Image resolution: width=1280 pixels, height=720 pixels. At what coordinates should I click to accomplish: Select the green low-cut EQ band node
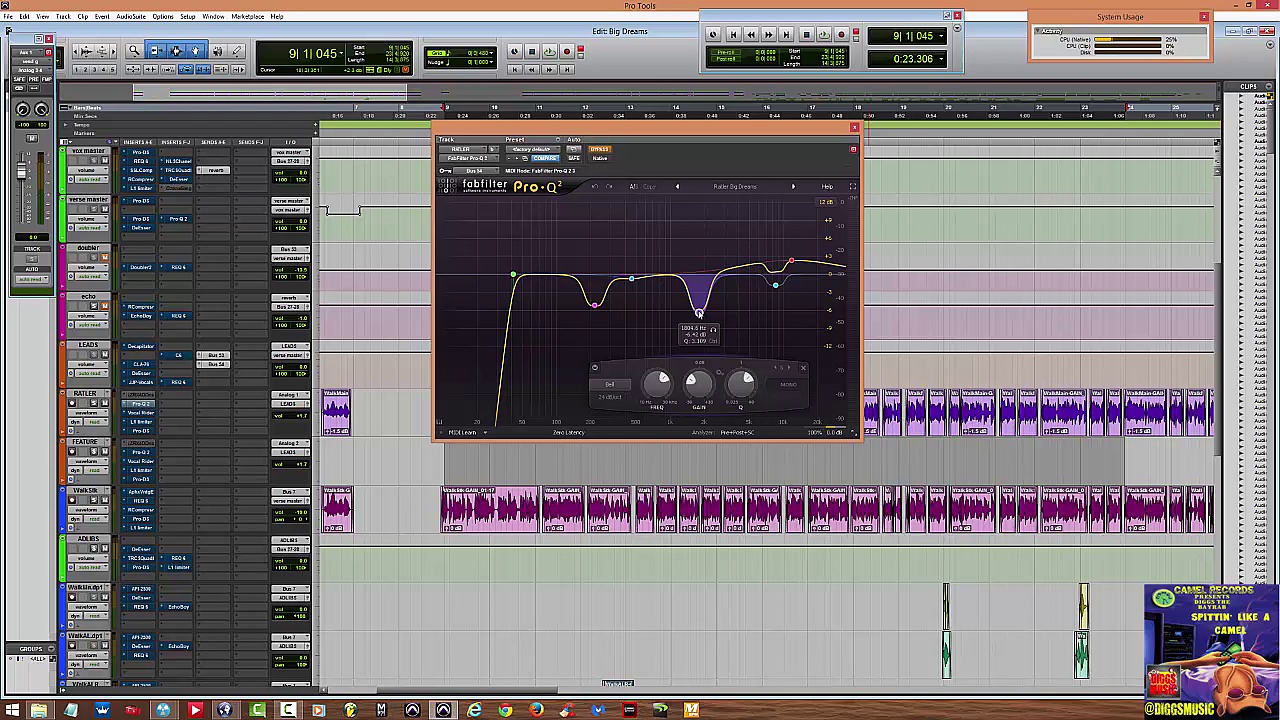(513, 275)
